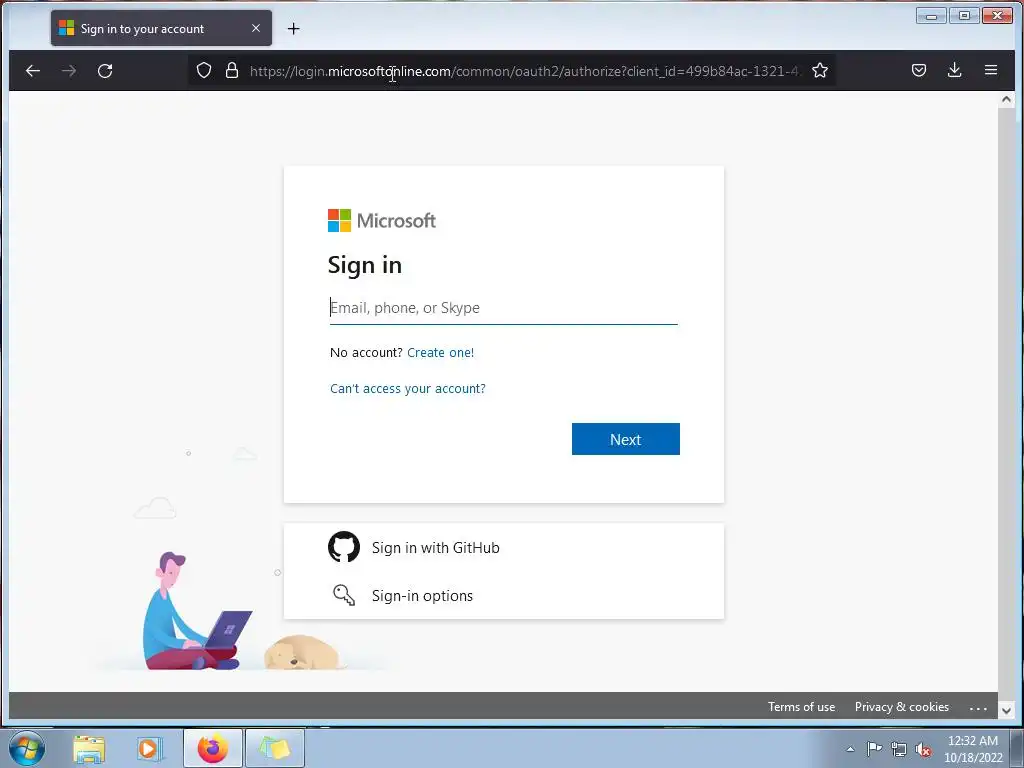Go back to previous page
Image resolution: width=1024 pixels, height=768 pixels.
[33, 71]
